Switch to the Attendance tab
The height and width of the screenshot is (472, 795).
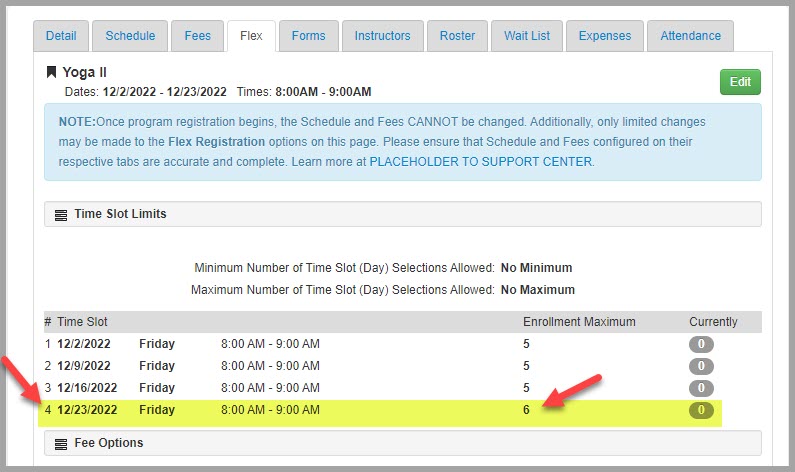click(x=690, y=36)
